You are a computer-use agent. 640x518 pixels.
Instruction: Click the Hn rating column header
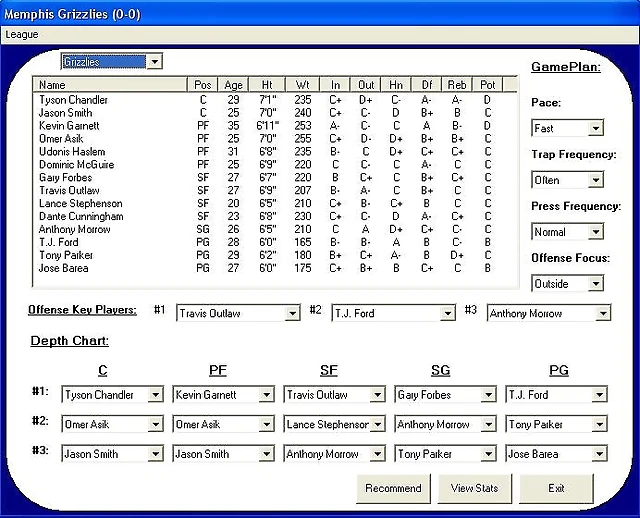[396, 84]
